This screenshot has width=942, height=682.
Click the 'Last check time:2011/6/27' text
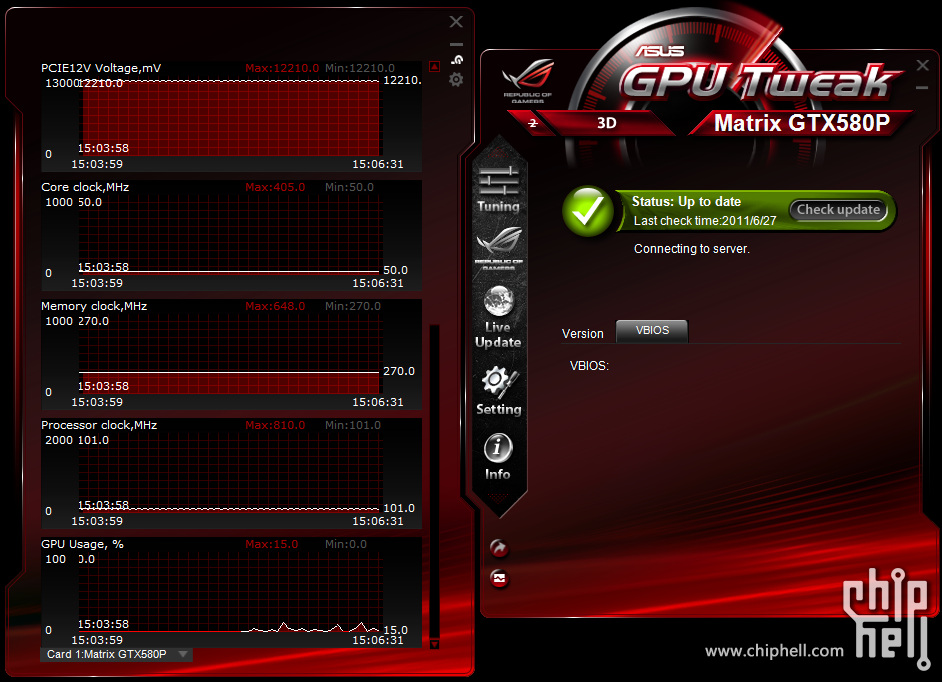705,221
